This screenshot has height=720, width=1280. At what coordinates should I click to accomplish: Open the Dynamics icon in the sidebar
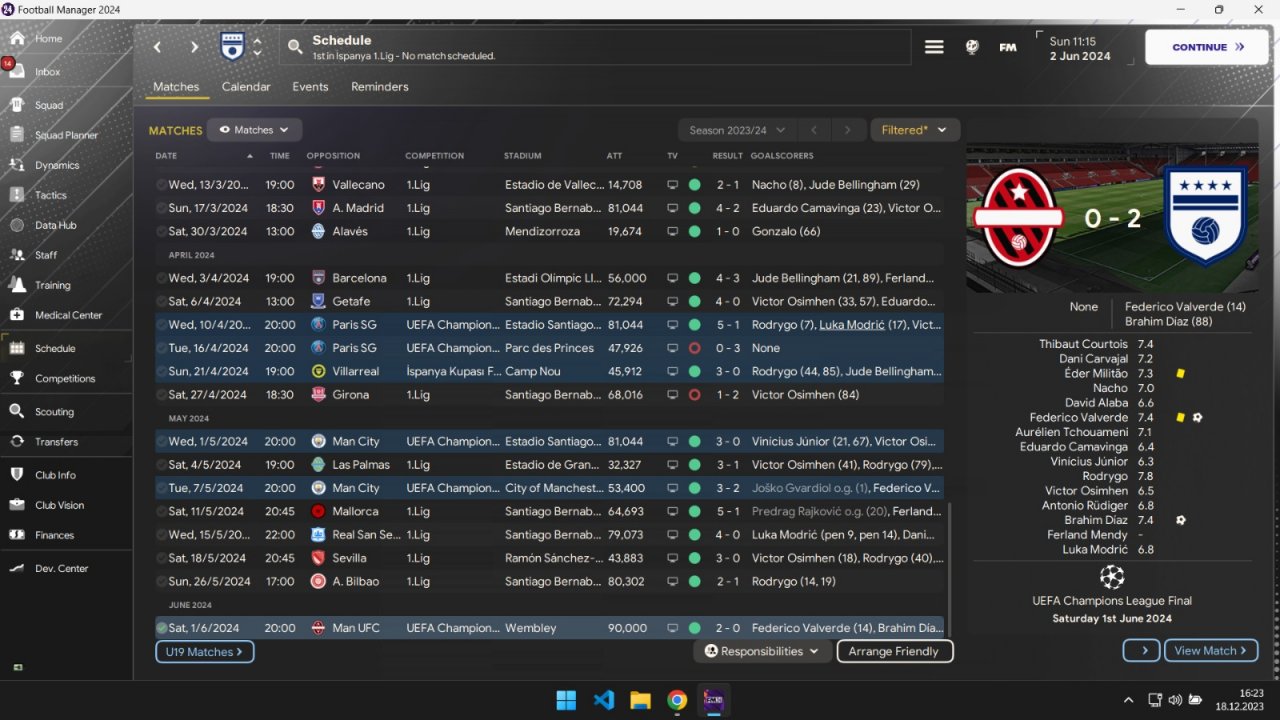[17, 165]
